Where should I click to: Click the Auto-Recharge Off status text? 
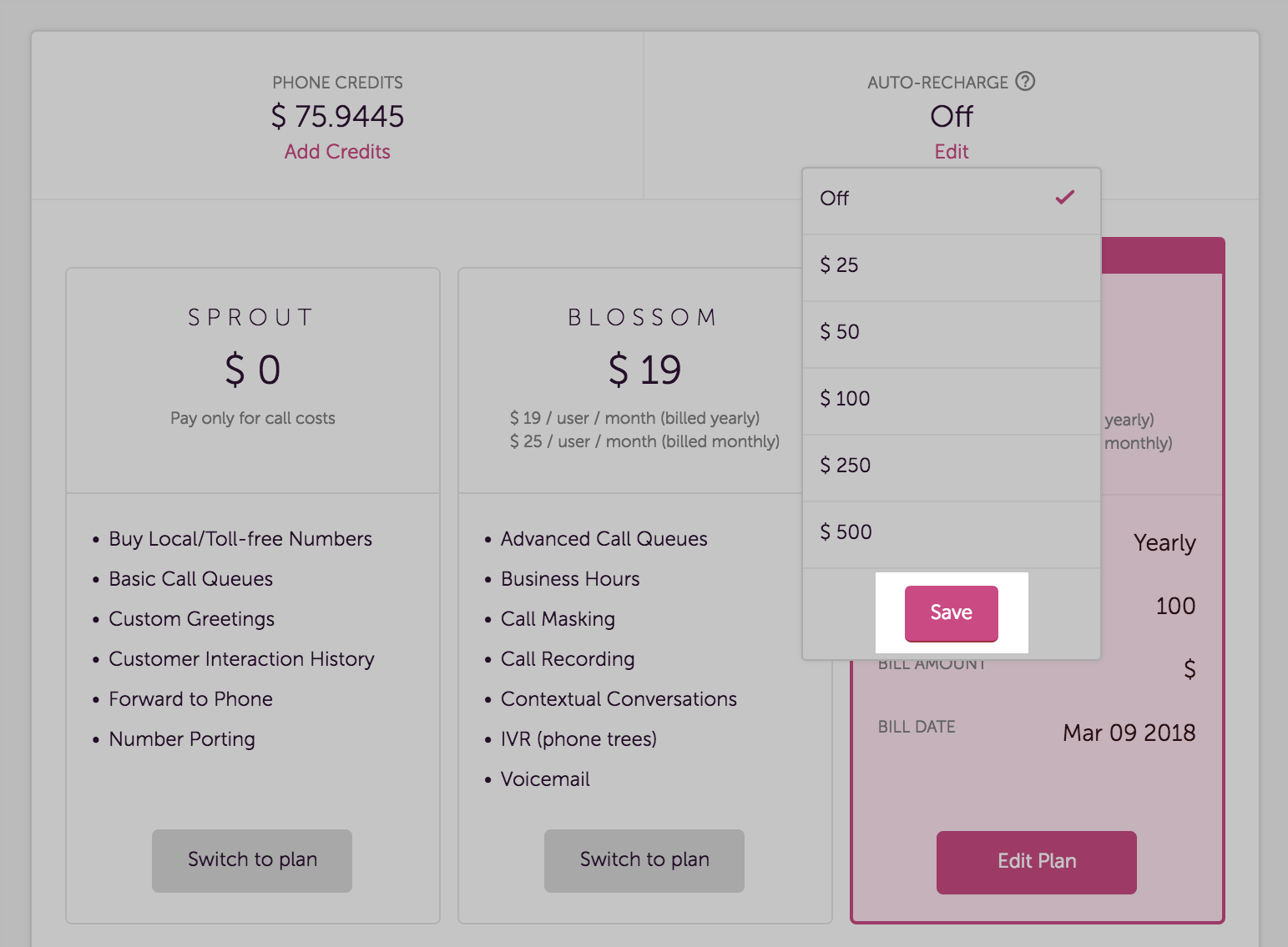point(952,117)
